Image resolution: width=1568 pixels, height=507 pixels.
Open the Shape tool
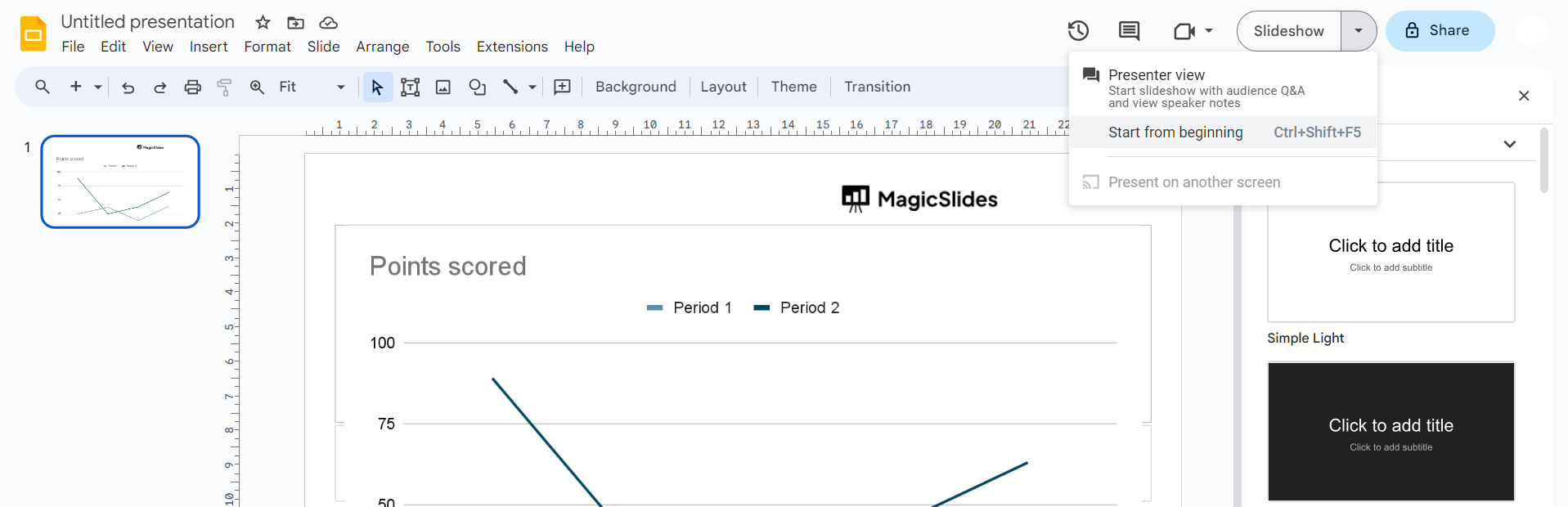[x=477, y=87]
